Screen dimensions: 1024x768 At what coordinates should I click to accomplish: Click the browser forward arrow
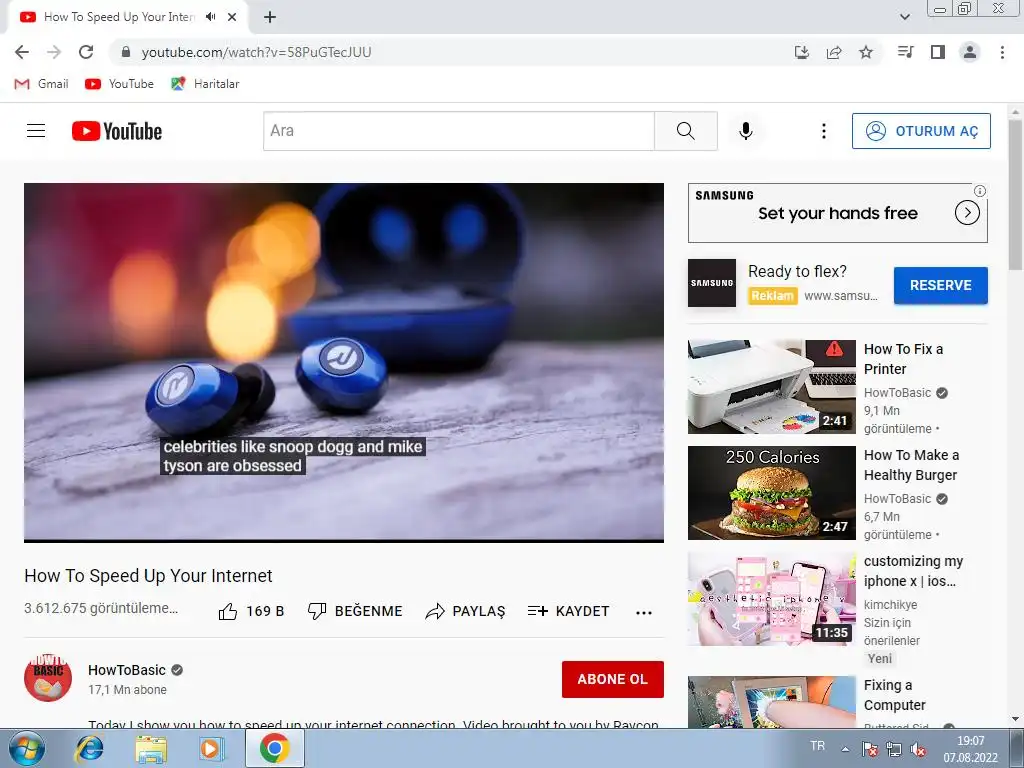[x=54, y=52]
